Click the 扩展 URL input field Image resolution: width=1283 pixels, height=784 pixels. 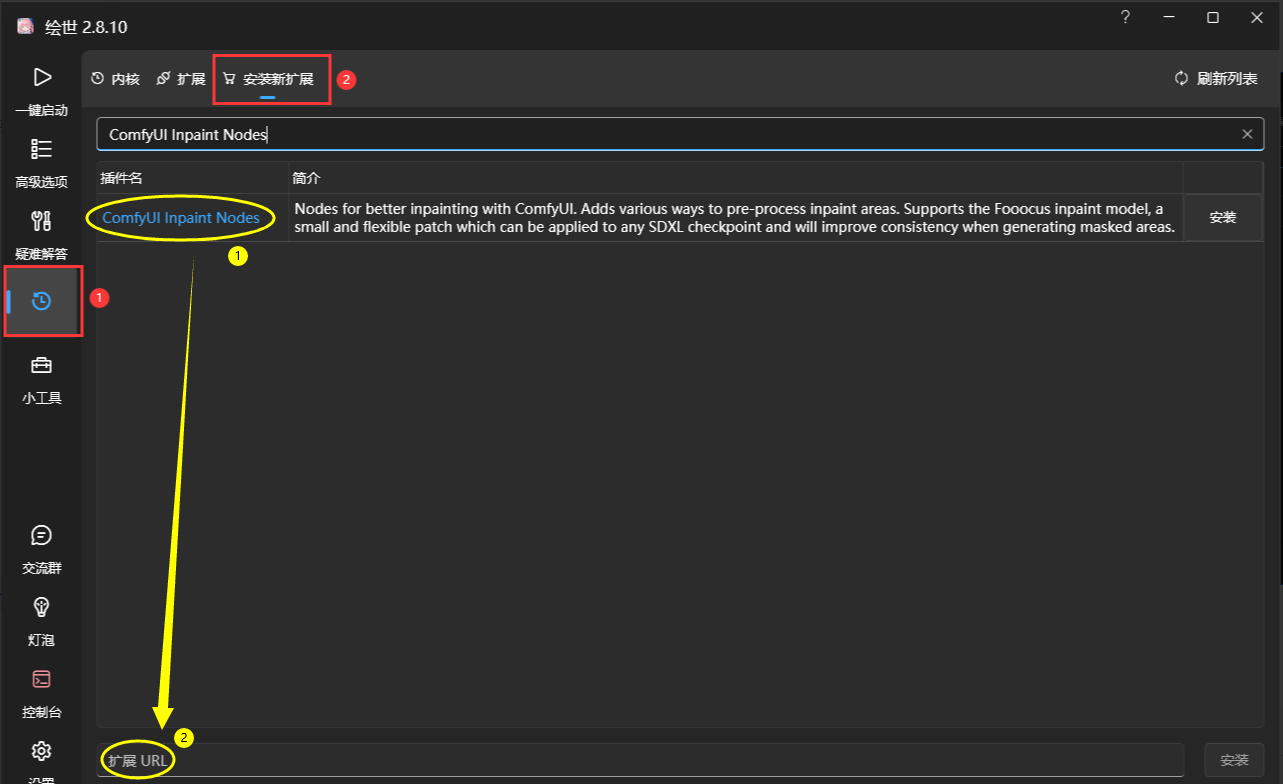640,760
